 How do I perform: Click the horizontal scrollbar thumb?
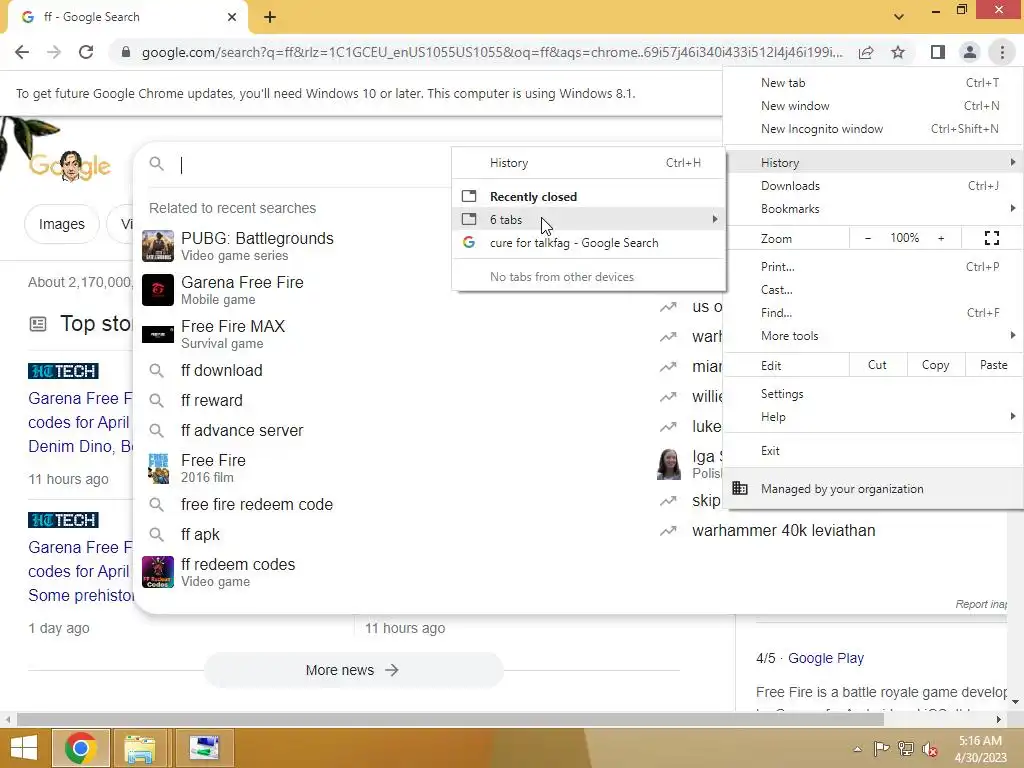tap(450, 720)
